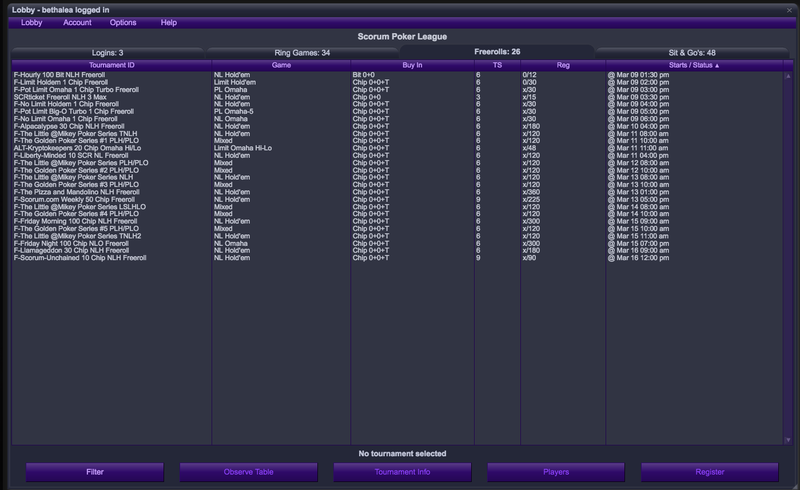Click Limit Omaha Hi-Lo game cell
Image resolution: width=800 pixels, height=490 pixels.
pos(243,148)
